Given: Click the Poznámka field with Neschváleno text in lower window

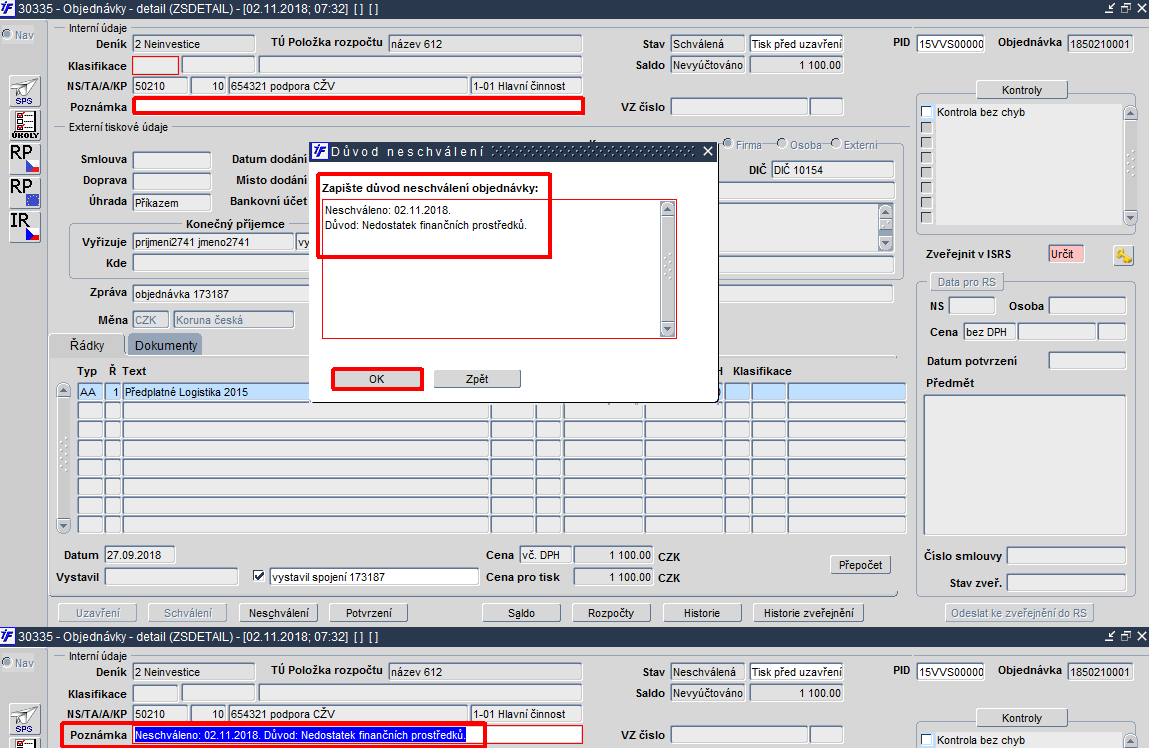Looking at the screenshot, I should [x=358, y=735].
